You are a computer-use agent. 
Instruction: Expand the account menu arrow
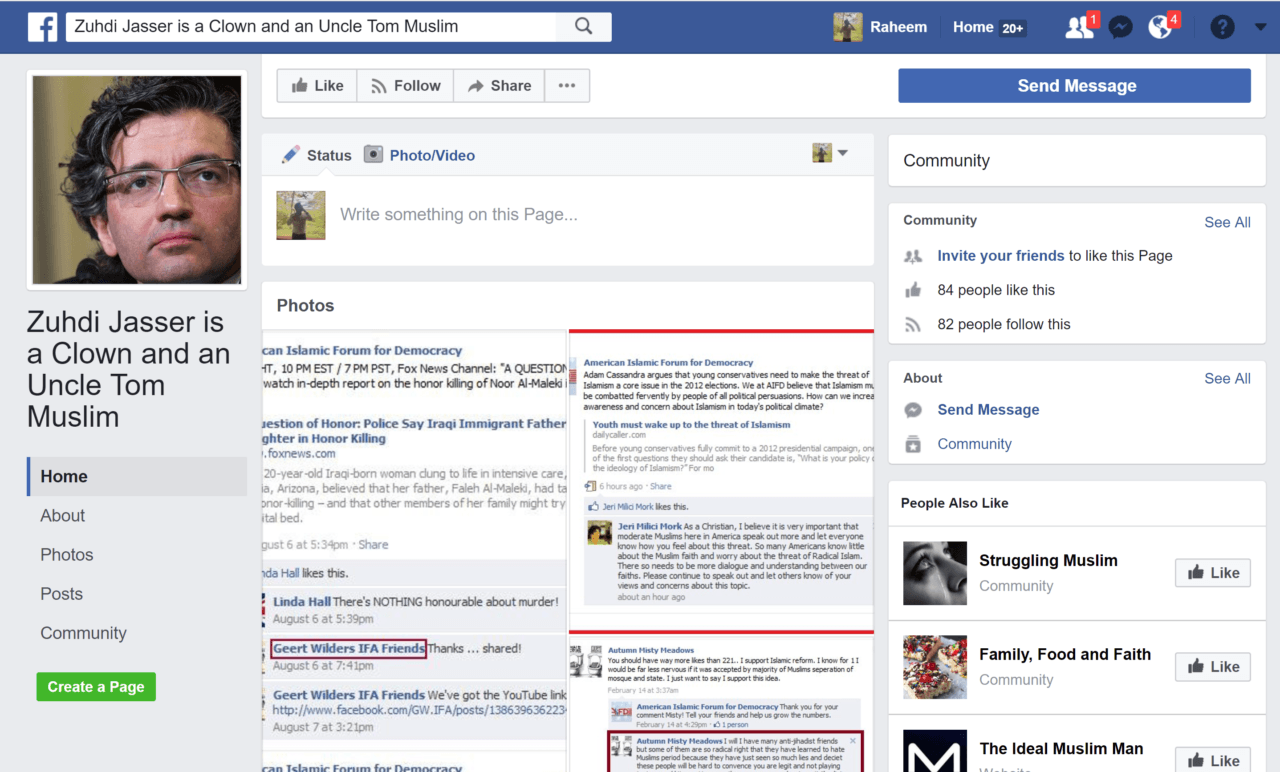[x=1260, y=27]
